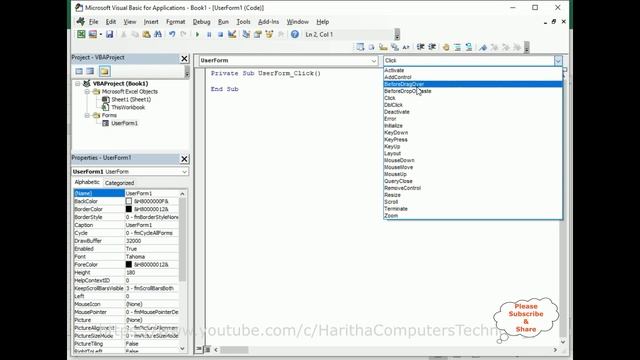Switch to Categorized properties tab

point(119,183)
